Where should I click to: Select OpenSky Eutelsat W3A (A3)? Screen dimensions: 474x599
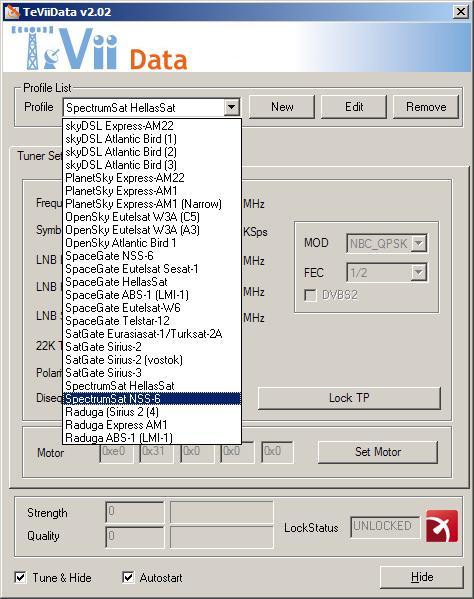tap(152, 230)
